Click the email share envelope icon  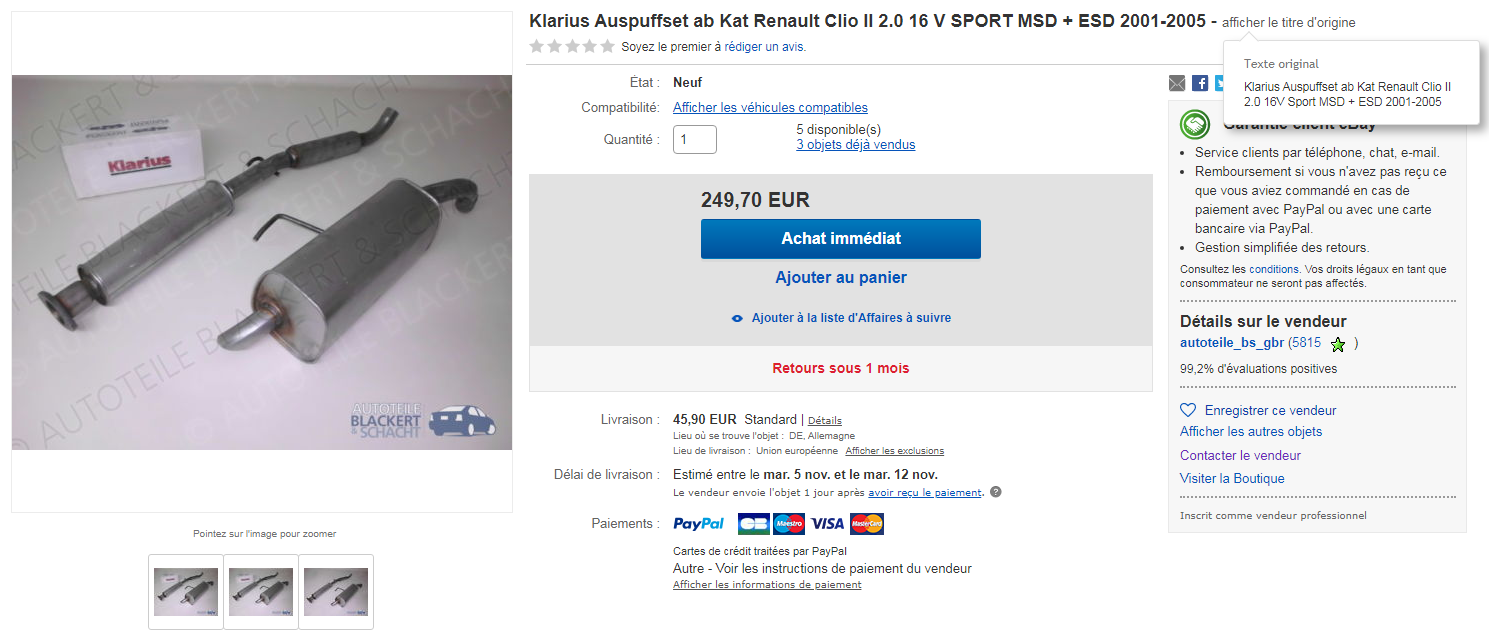click(x=1176, y=83)
